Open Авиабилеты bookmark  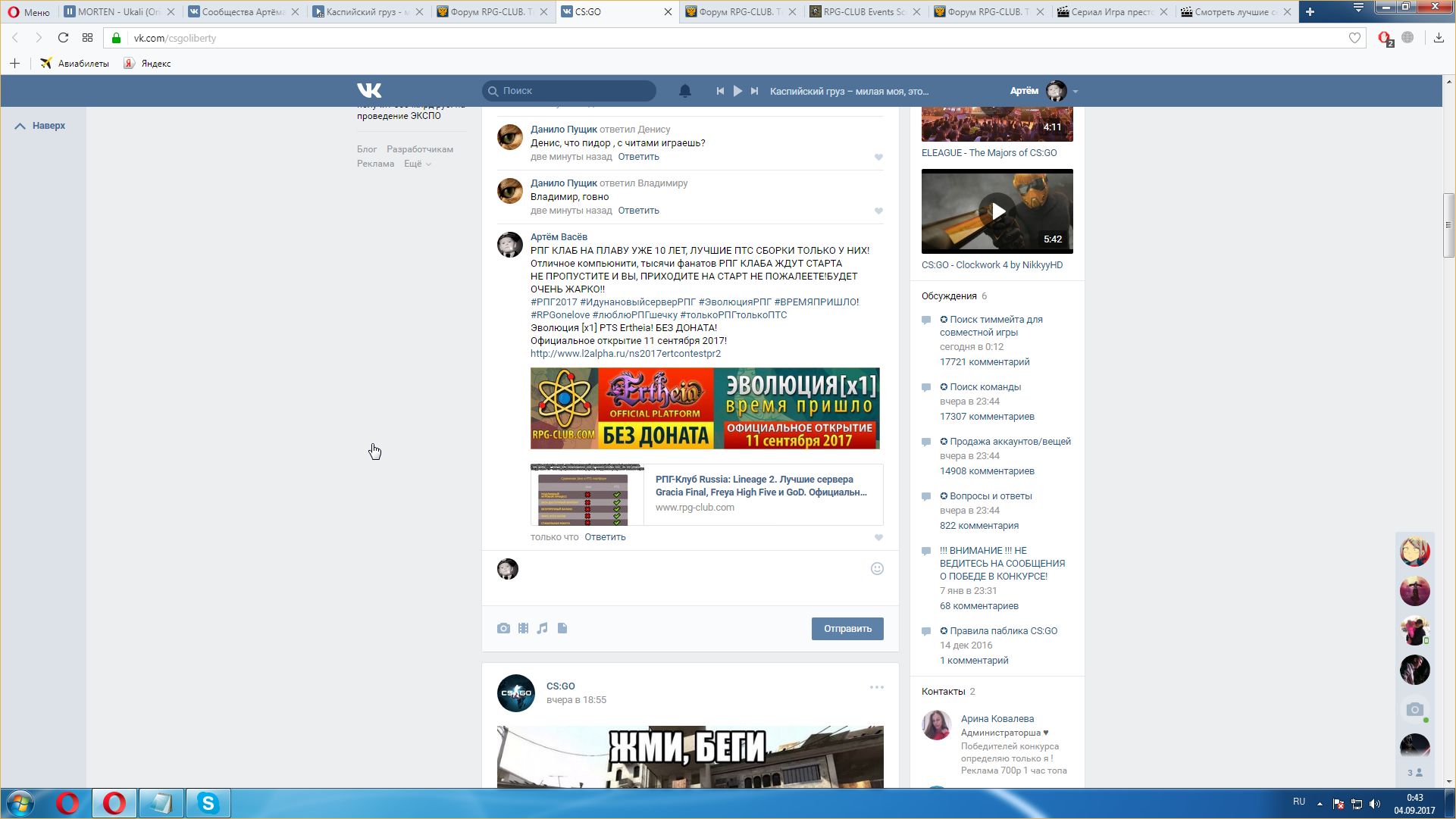(74, 64)
